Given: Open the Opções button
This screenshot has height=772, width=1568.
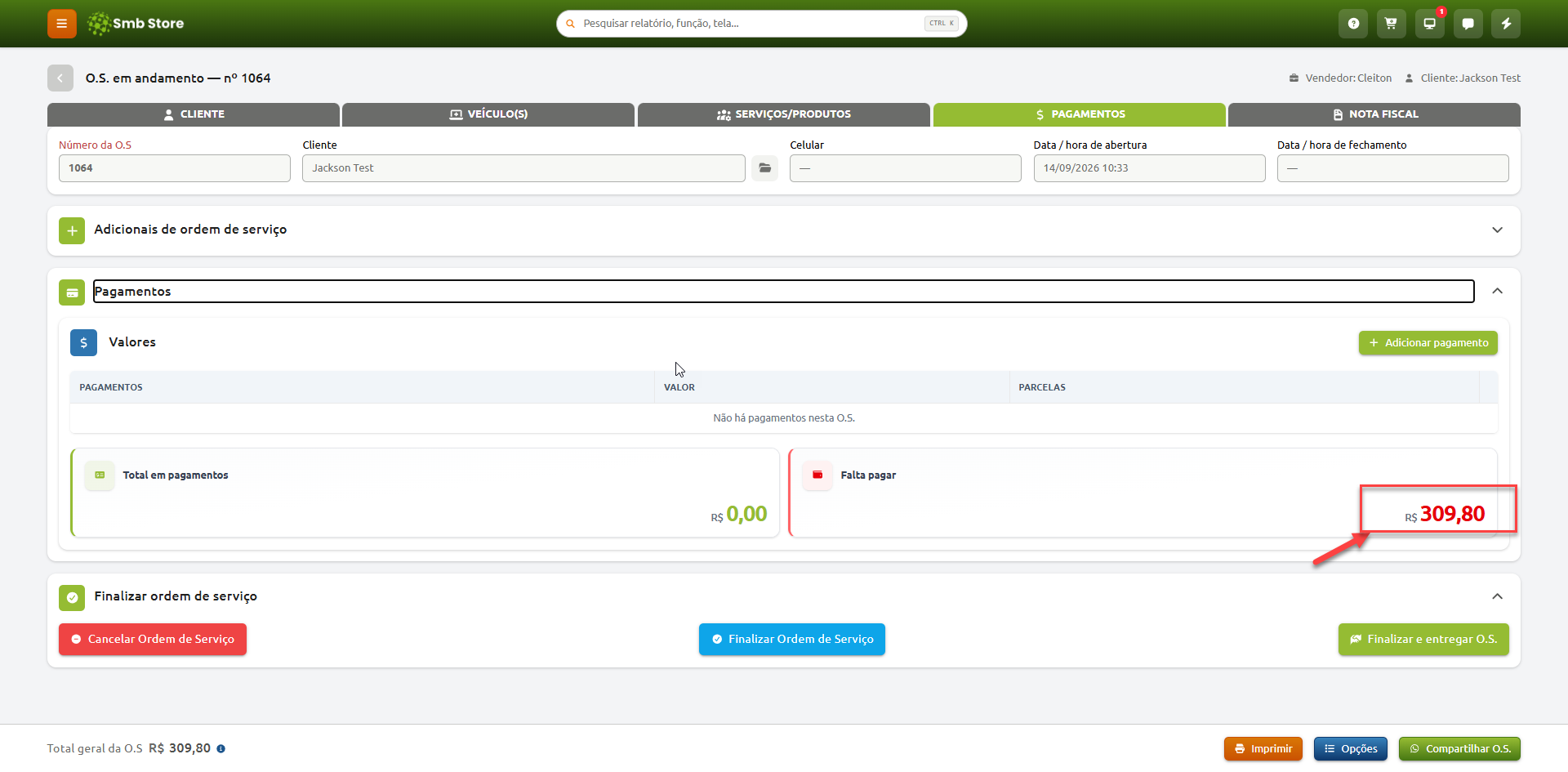Looking at the screenshot, I should pyautogui.click(x=1351, y=749).
